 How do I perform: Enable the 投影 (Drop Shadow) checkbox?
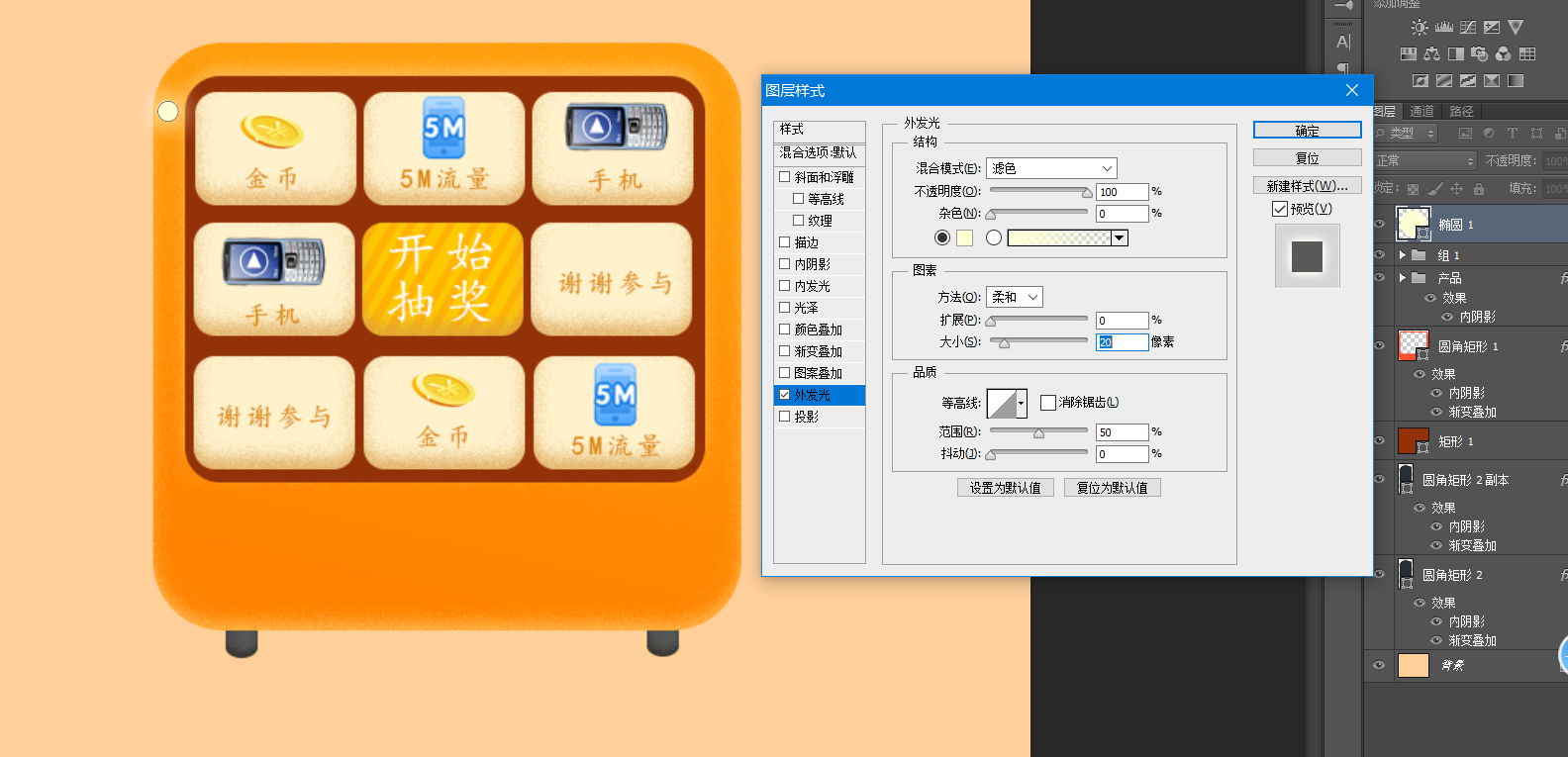[785, 417]
